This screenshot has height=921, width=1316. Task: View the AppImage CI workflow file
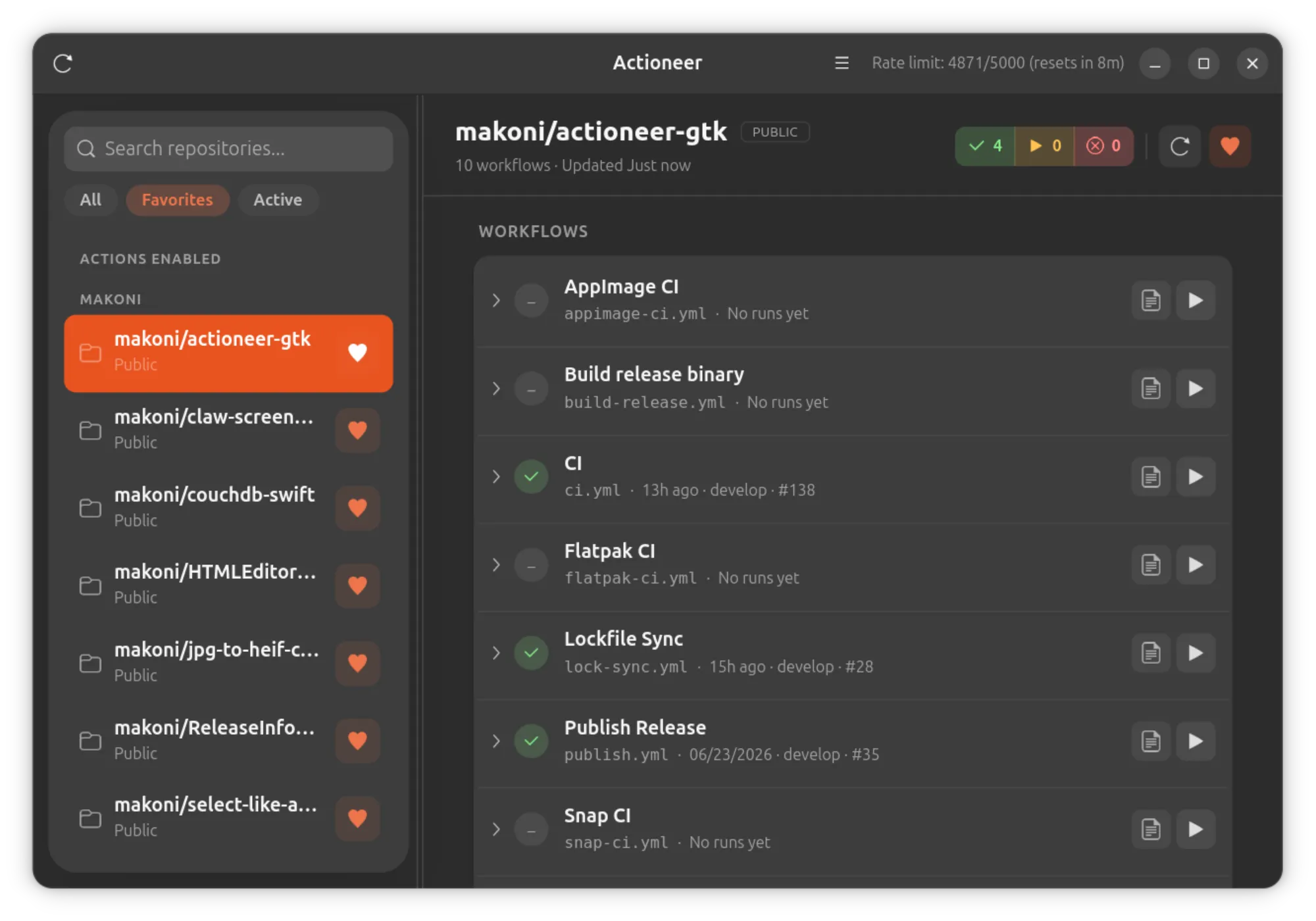1151,301
